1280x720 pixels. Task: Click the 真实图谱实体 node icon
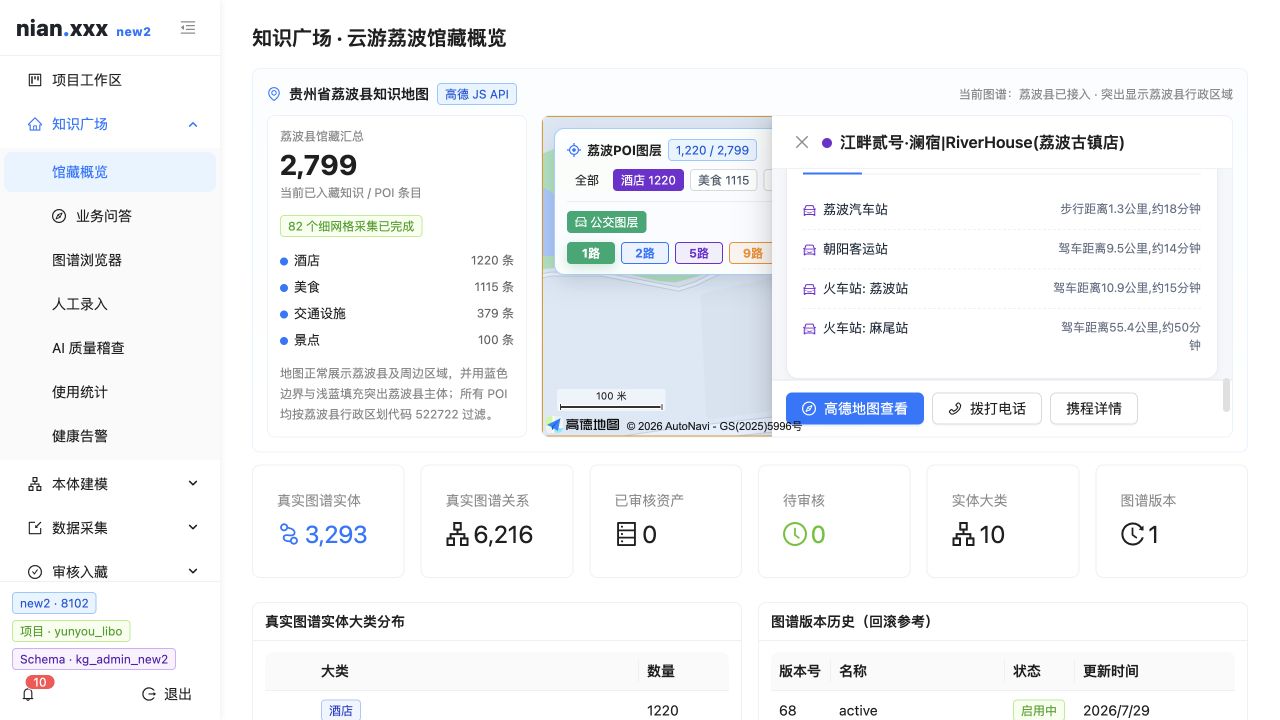point(289,535)
